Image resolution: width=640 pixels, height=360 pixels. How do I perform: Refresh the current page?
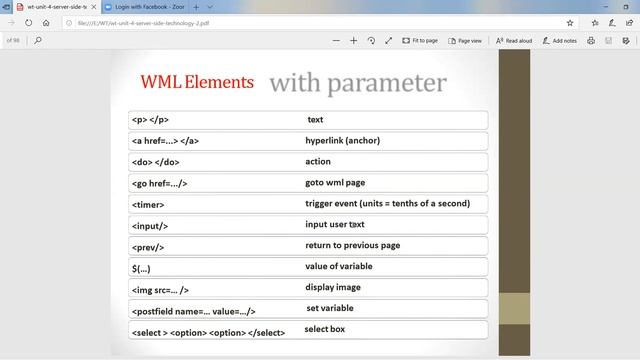click(28, 23)
